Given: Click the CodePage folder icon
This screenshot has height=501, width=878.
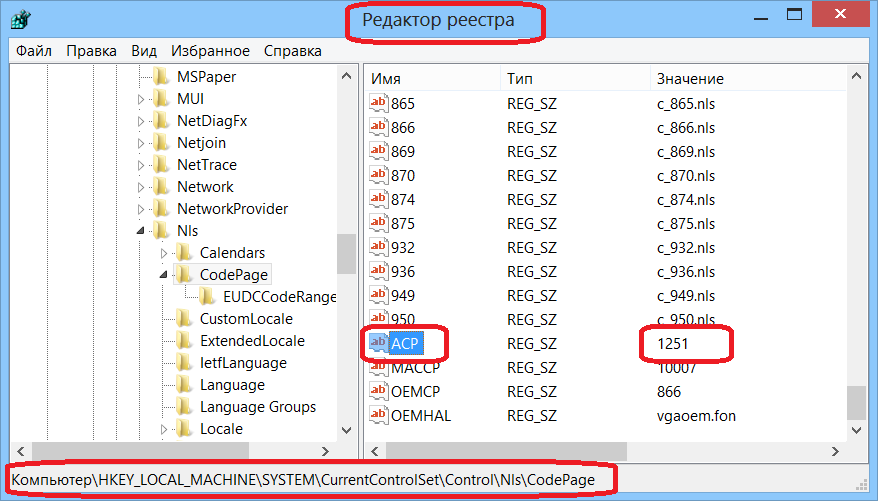Looking at the screenshot, I should [184, 274].
